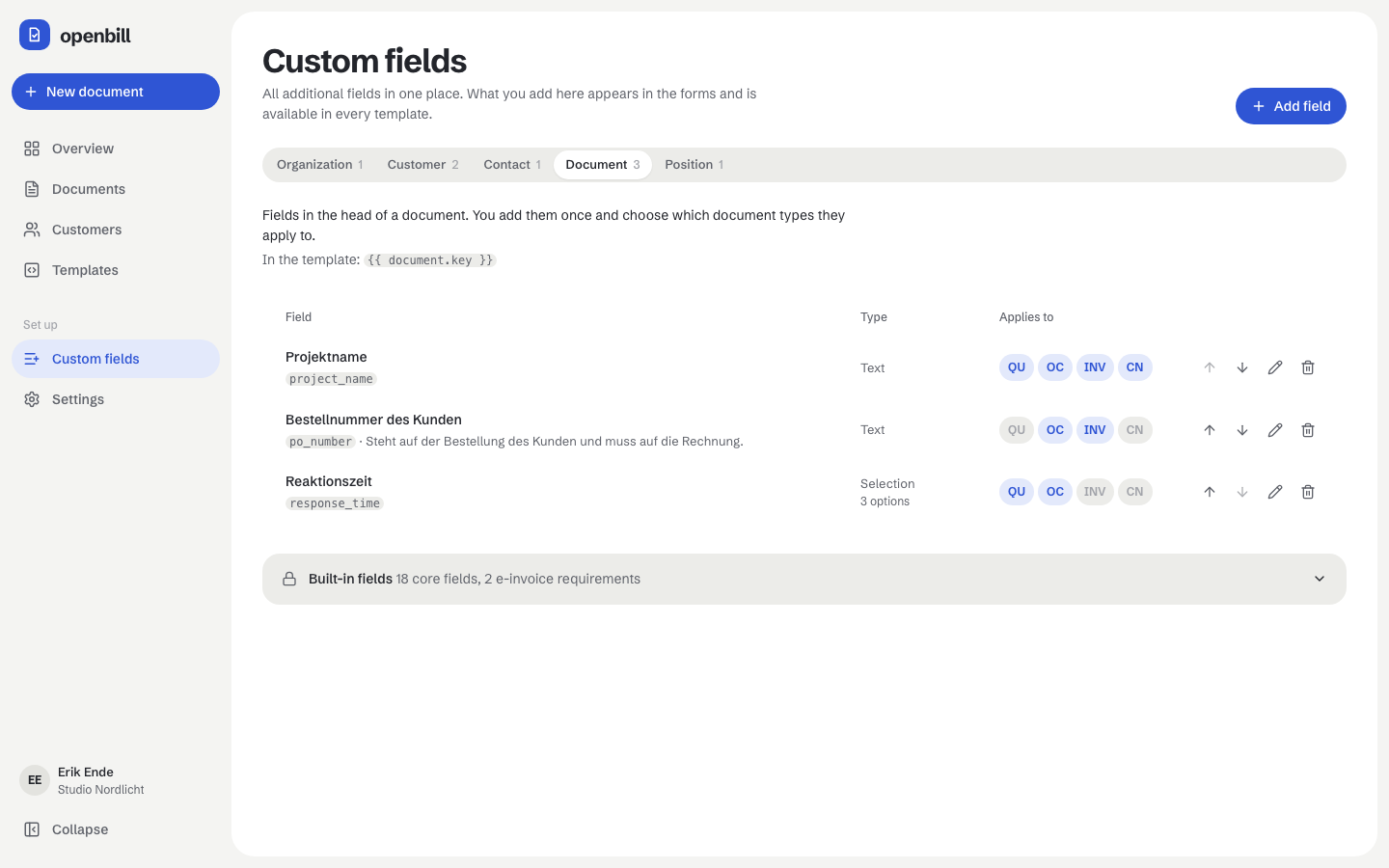Switch to the Customer tab
This screenshot has height=868, width=1389.
point(422,165)
